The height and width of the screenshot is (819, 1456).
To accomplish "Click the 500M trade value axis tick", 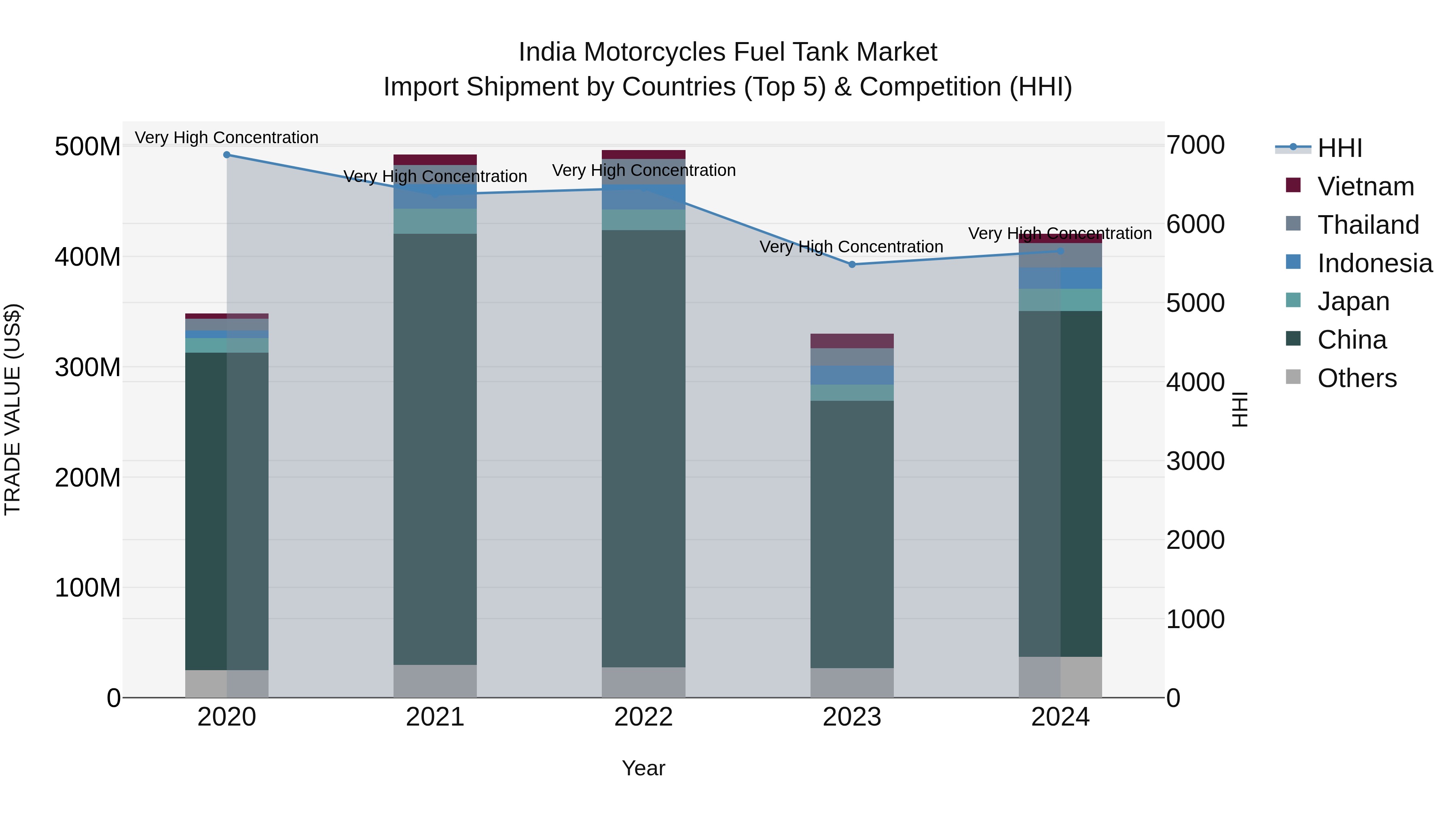I will [88, 147].
